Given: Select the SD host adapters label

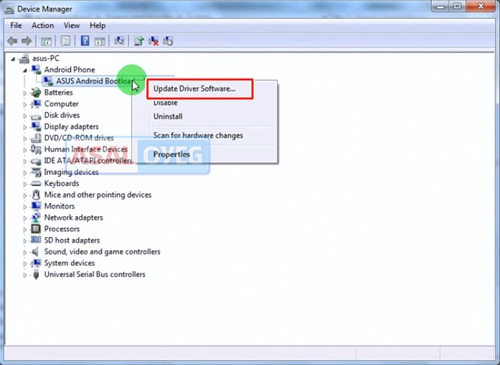Looking at the screenshot, I should (72, 240).
